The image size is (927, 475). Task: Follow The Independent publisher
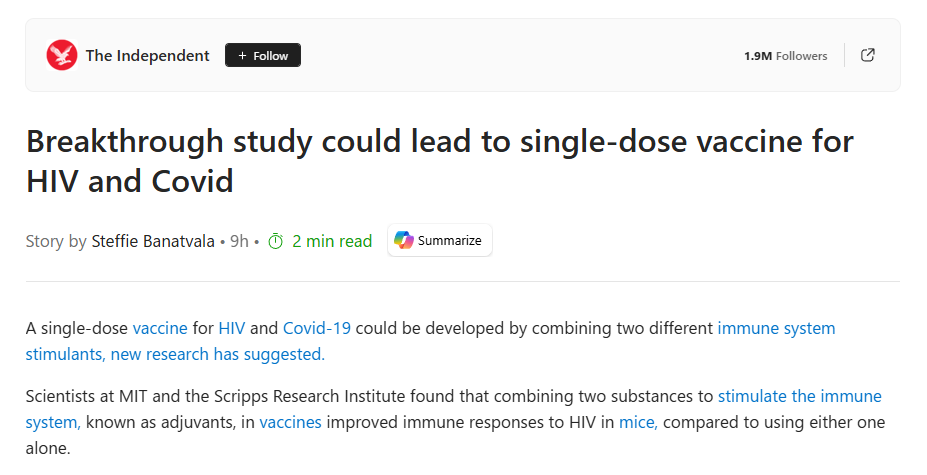coord(263,56)
